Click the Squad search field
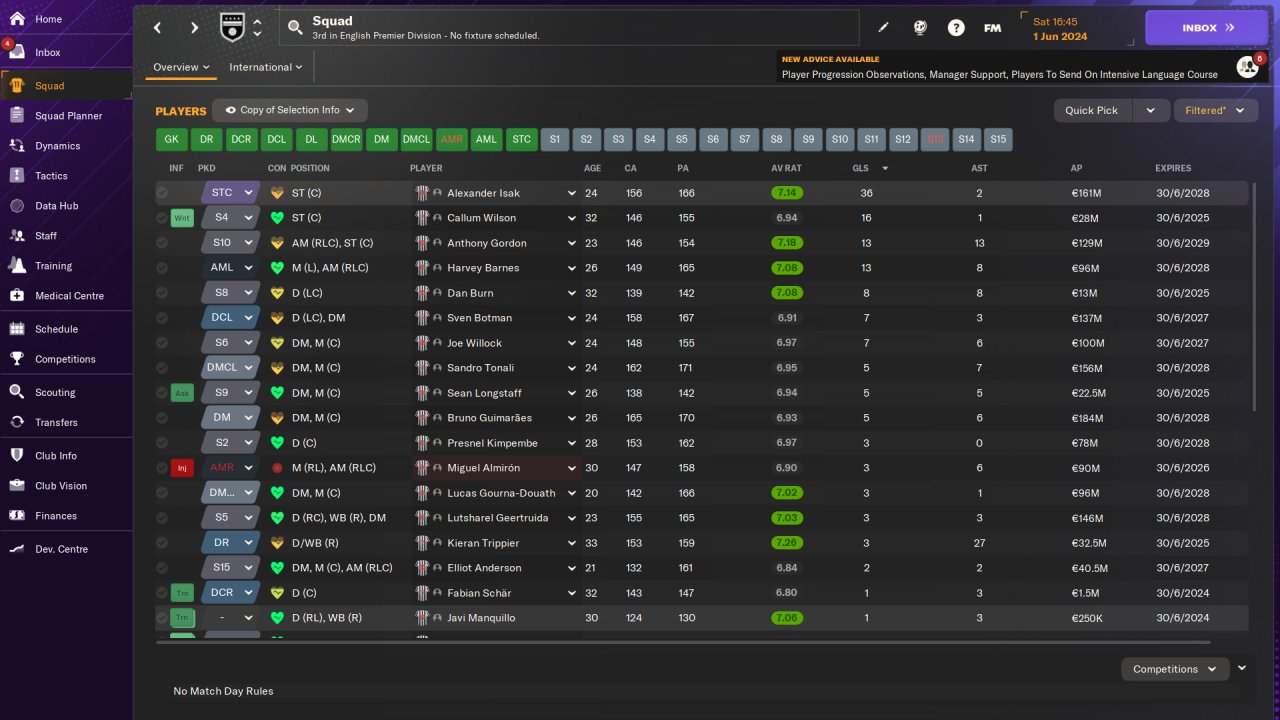The width and height of the screenshot is (1280, 720). click(x=569, y=28)
